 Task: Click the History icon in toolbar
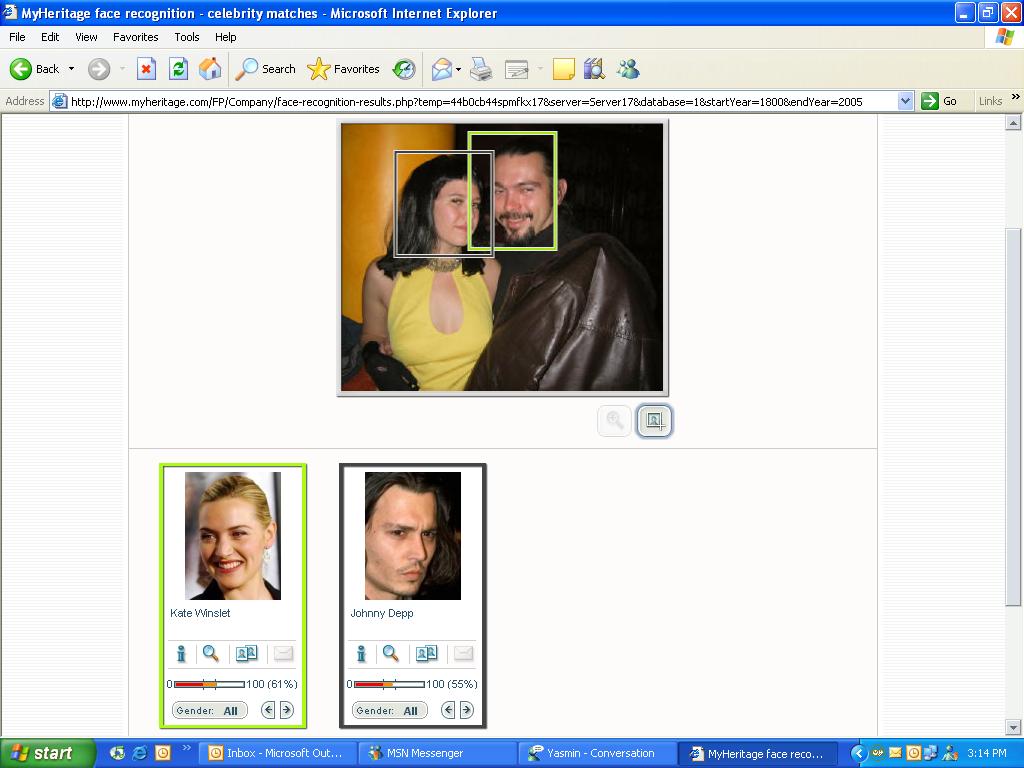coord(404,69)
